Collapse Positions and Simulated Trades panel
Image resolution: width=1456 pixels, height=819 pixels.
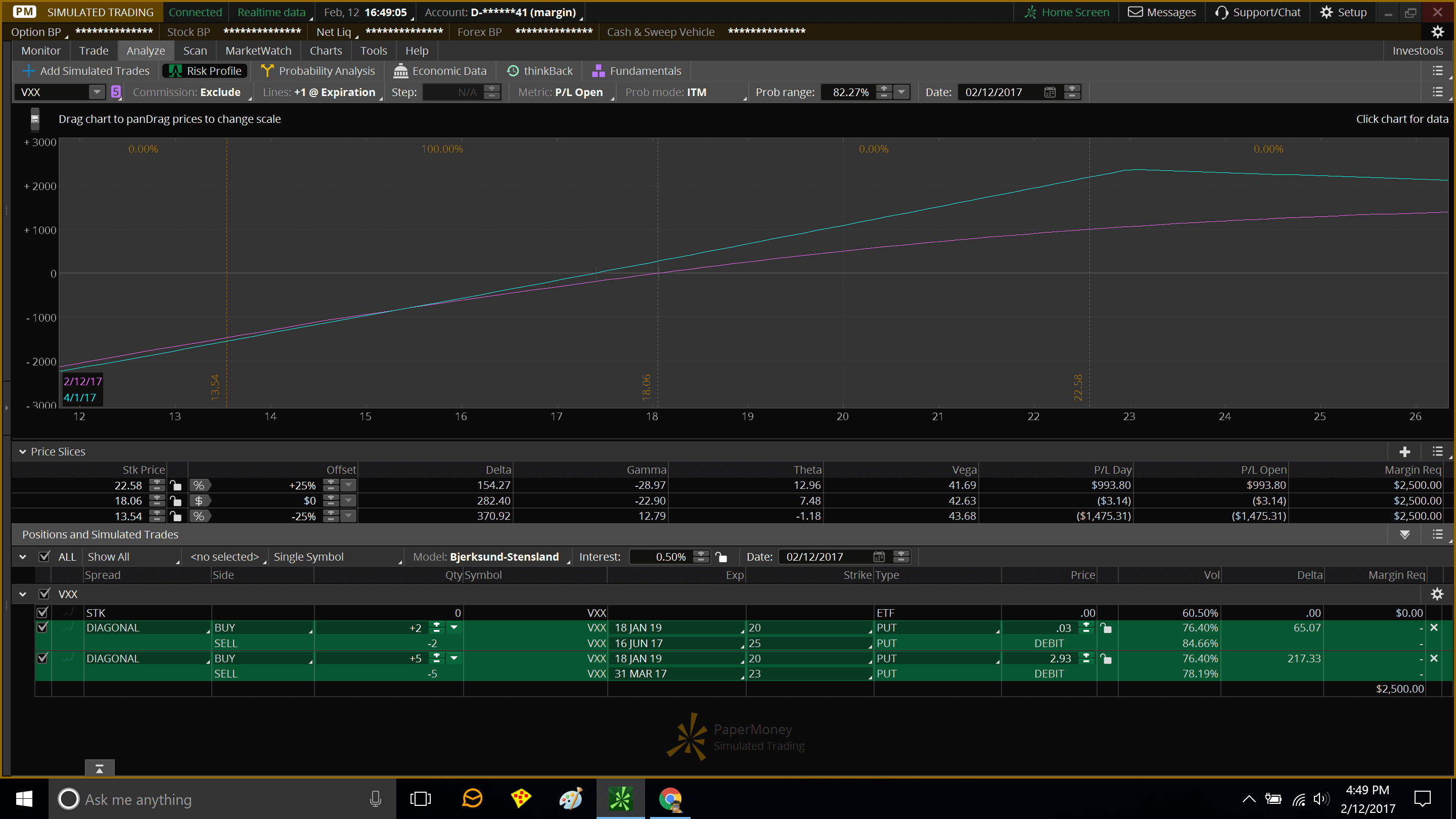pyautogui.click(x=1404, y=534)
